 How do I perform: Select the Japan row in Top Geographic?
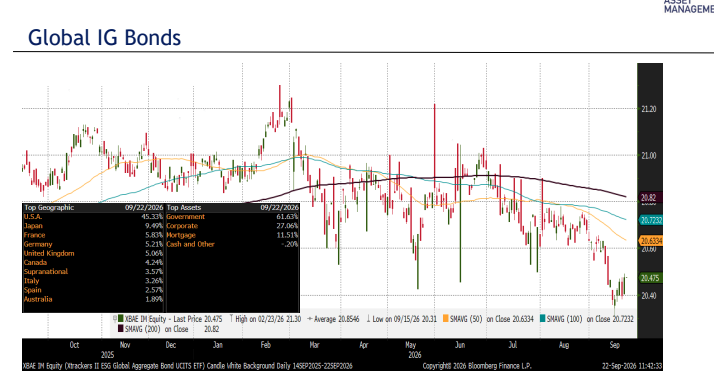click(x=93, y=226)
